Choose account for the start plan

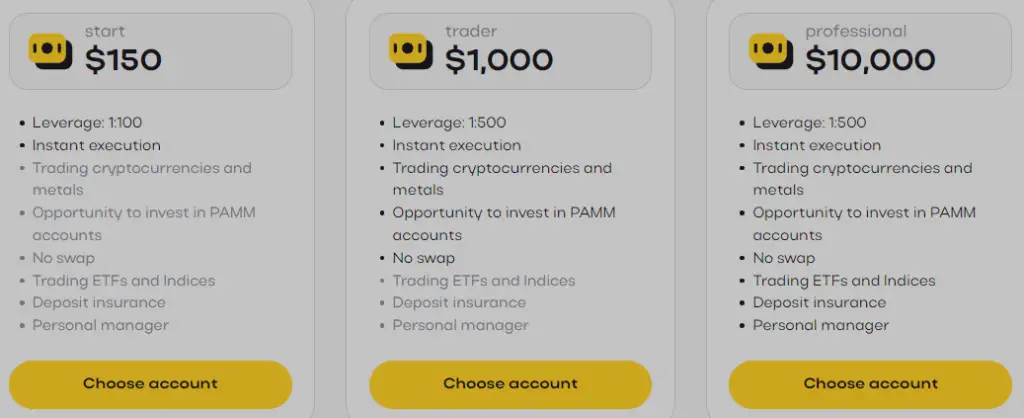pos(150,384)
